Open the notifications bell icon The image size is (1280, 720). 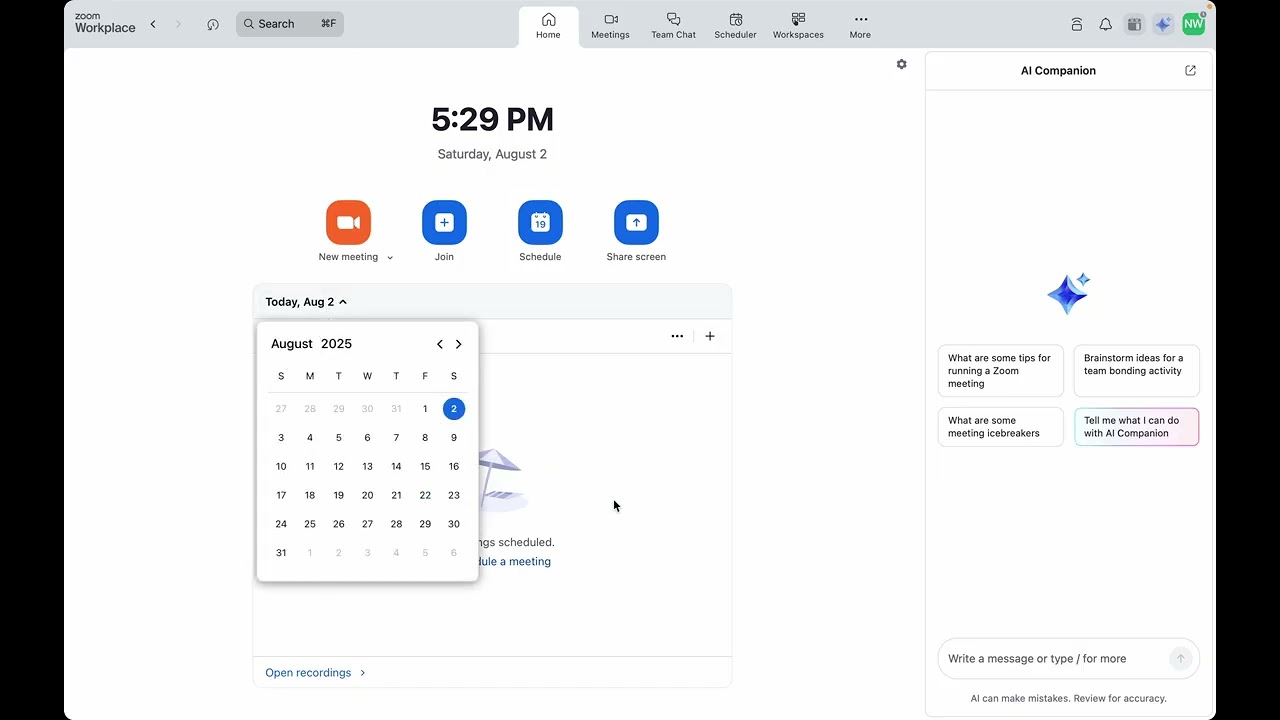tap(1105, 24)
